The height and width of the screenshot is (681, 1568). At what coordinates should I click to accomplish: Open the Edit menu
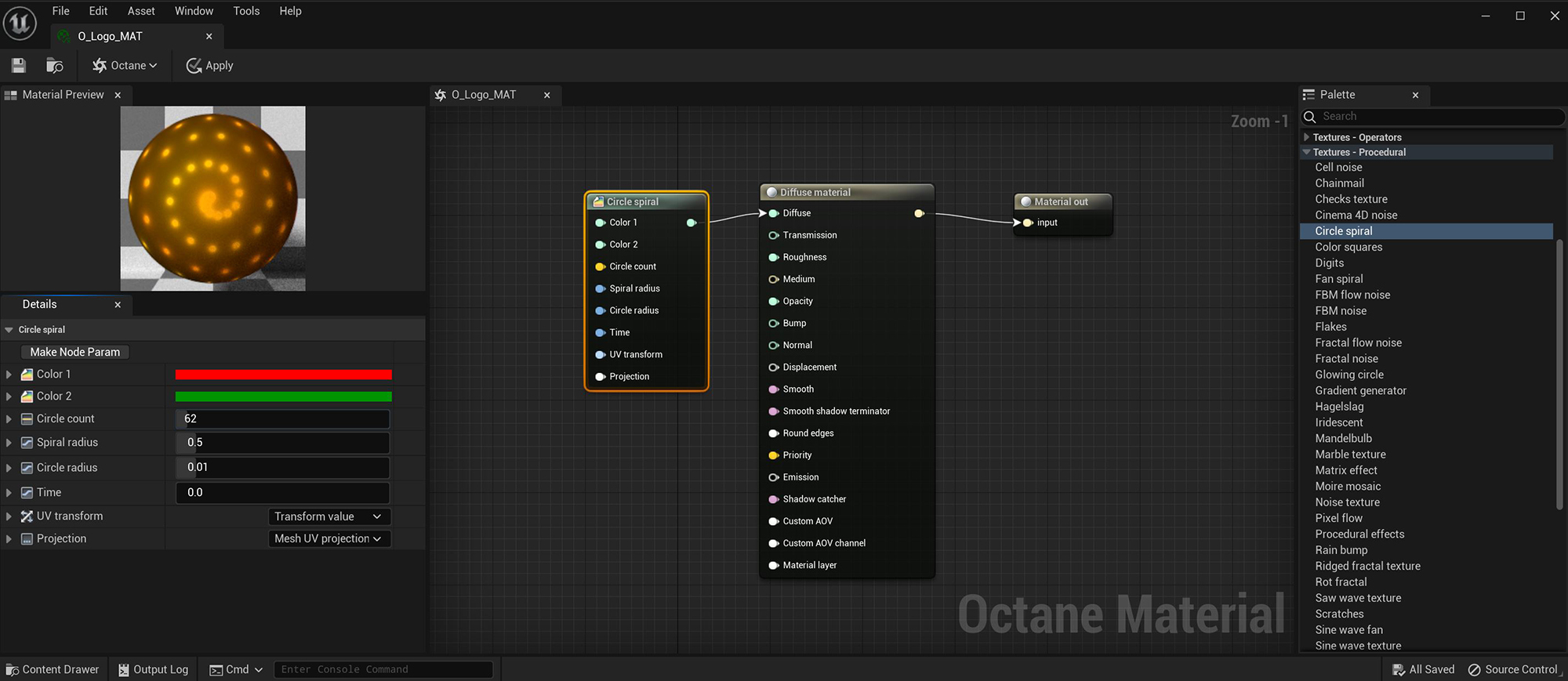pyautogui.click(x=98, y=11)
